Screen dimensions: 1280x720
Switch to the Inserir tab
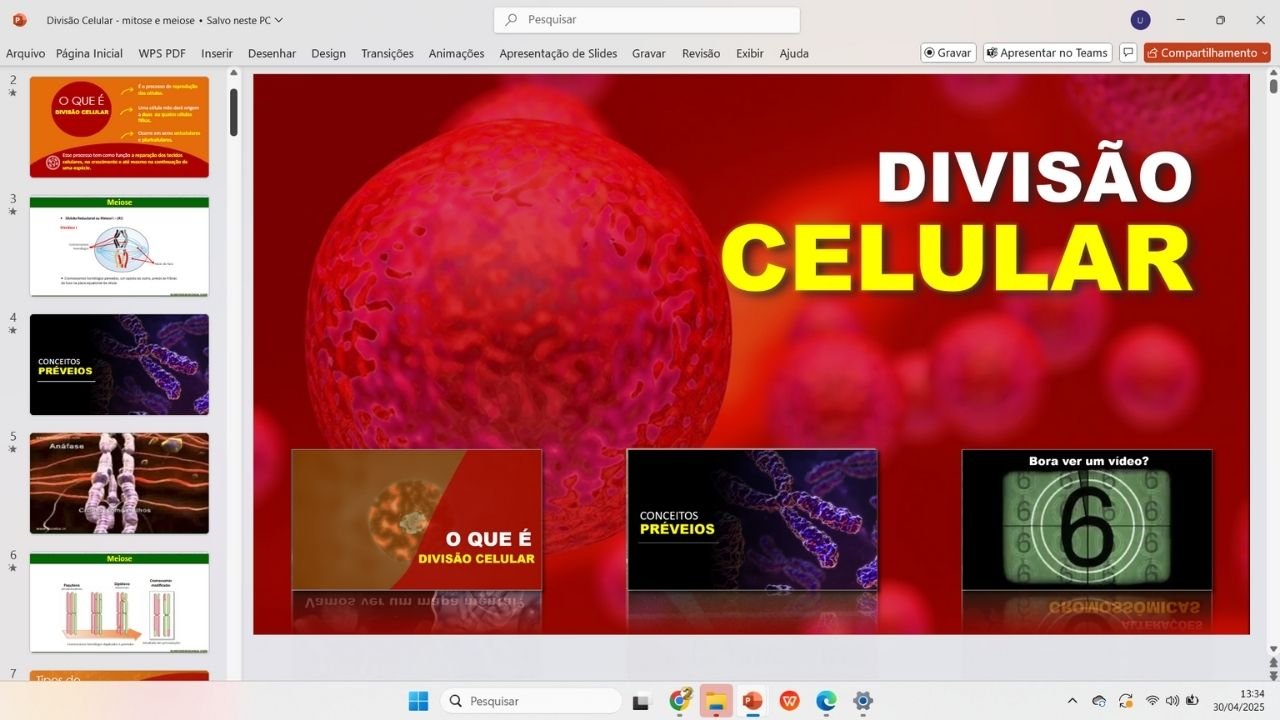click(x=217, y=53)
